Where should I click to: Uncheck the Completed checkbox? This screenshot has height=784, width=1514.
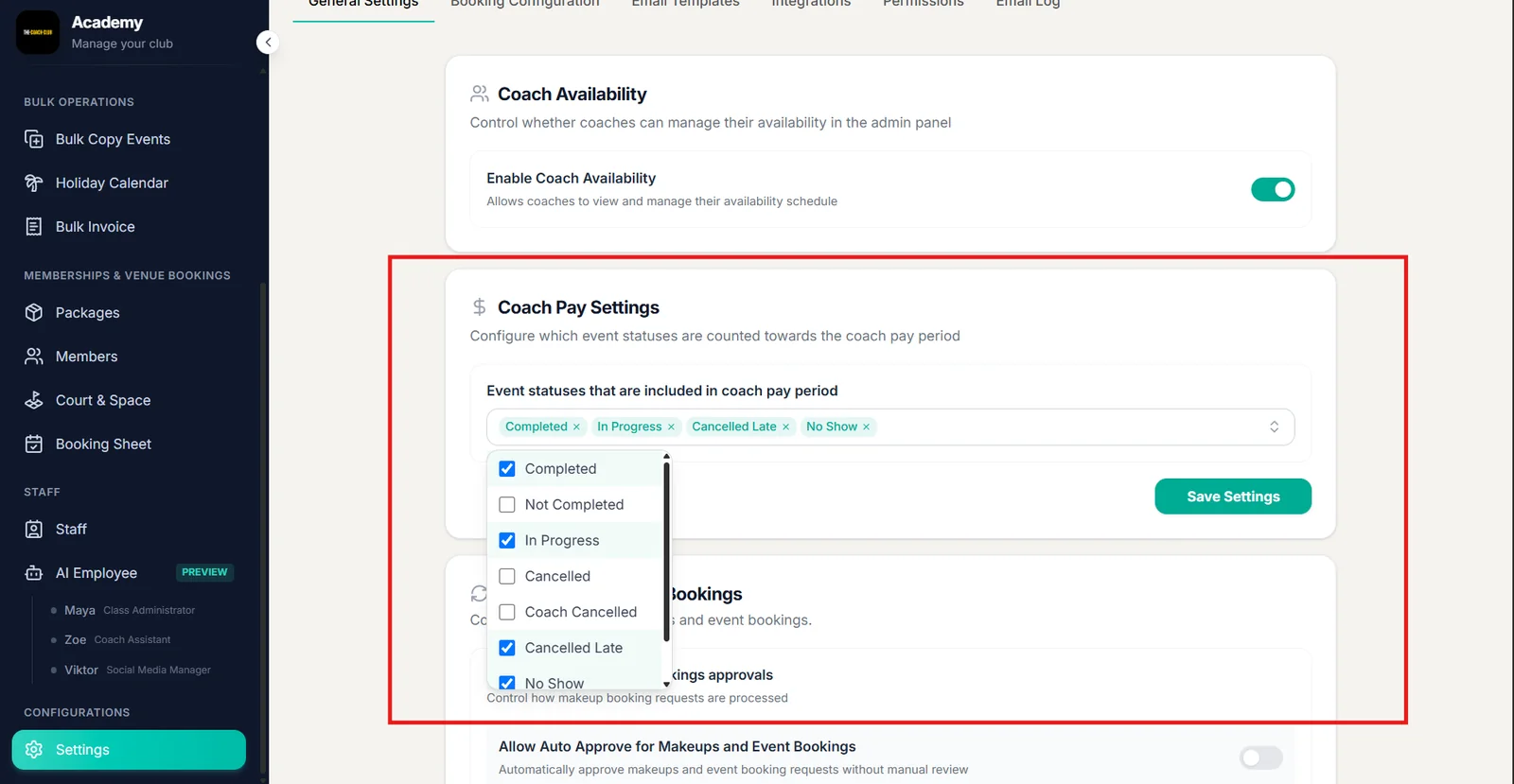click(x=507, y=468)
